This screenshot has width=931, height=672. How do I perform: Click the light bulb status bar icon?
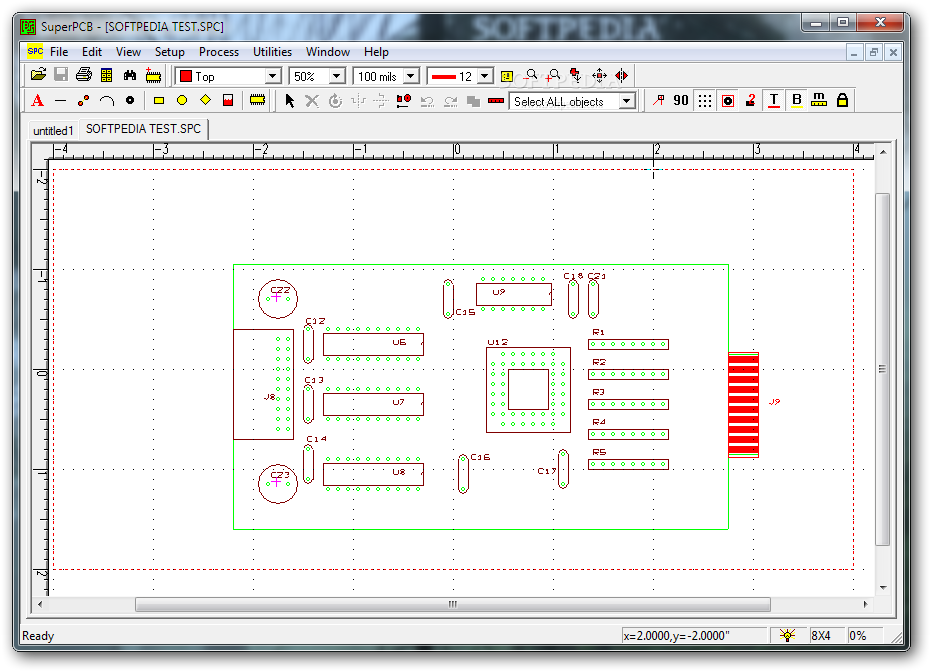(787, 635)
